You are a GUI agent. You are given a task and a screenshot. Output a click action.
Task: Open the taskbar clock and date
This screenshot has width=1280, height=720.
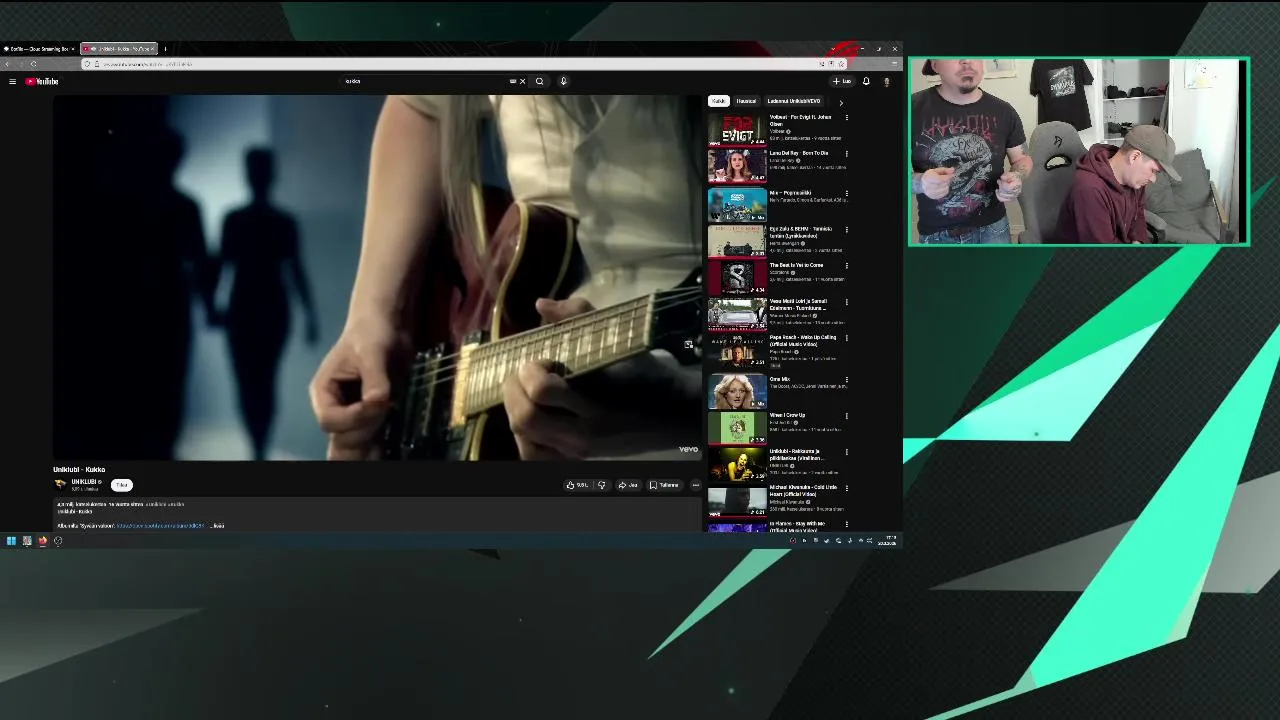[887, 541]
